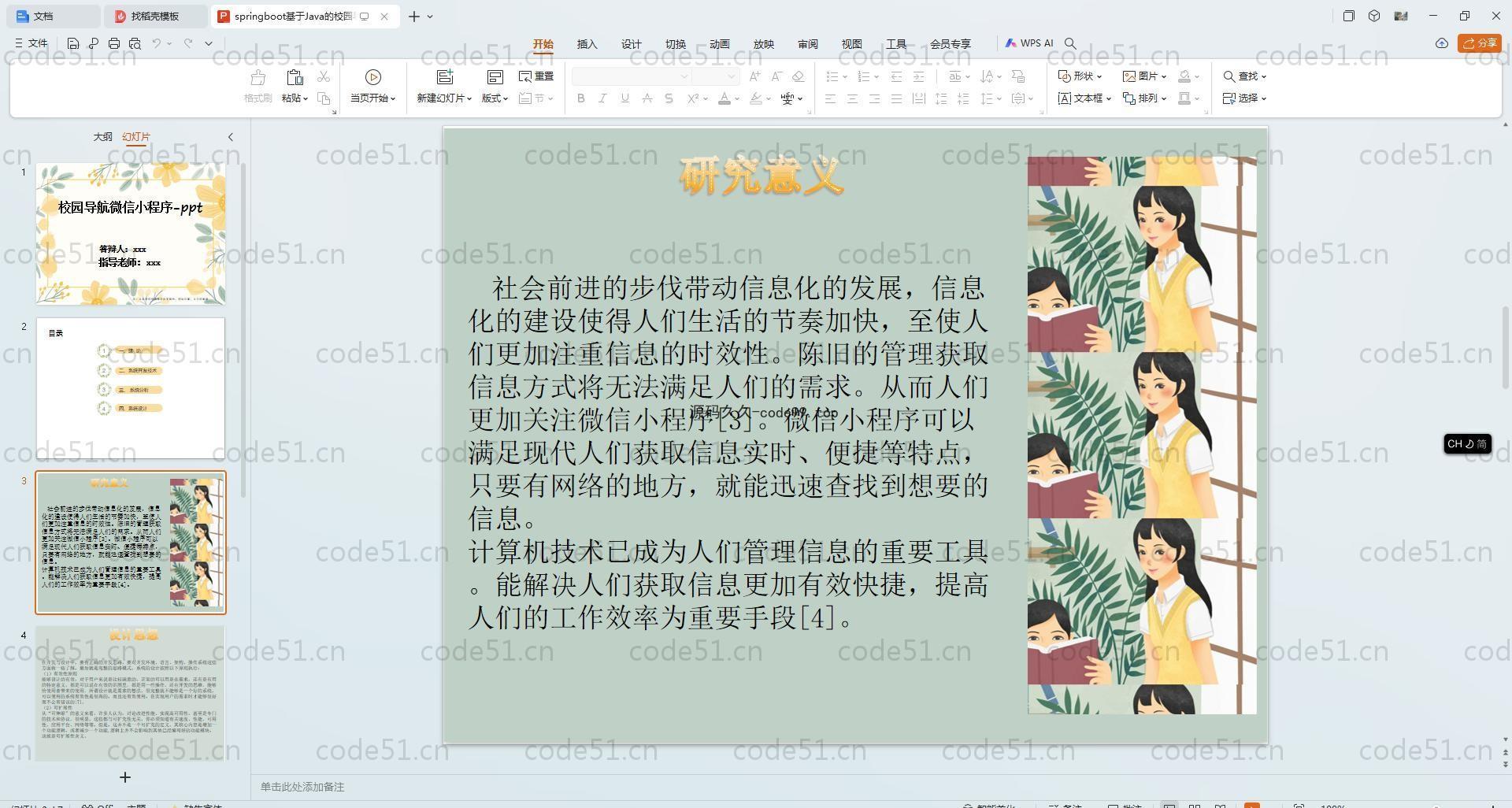Select slide 4 设计思想 thumbnail

[x=131, y=694]
